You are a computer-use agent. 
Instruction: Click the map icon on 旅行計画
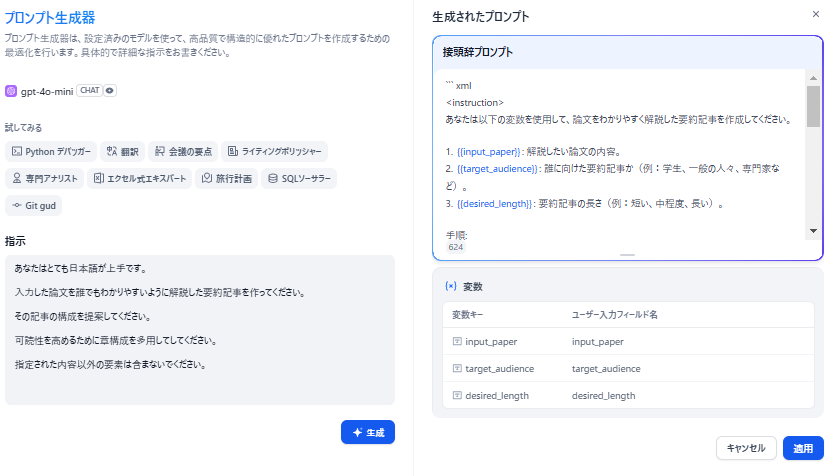coord(207,178)
